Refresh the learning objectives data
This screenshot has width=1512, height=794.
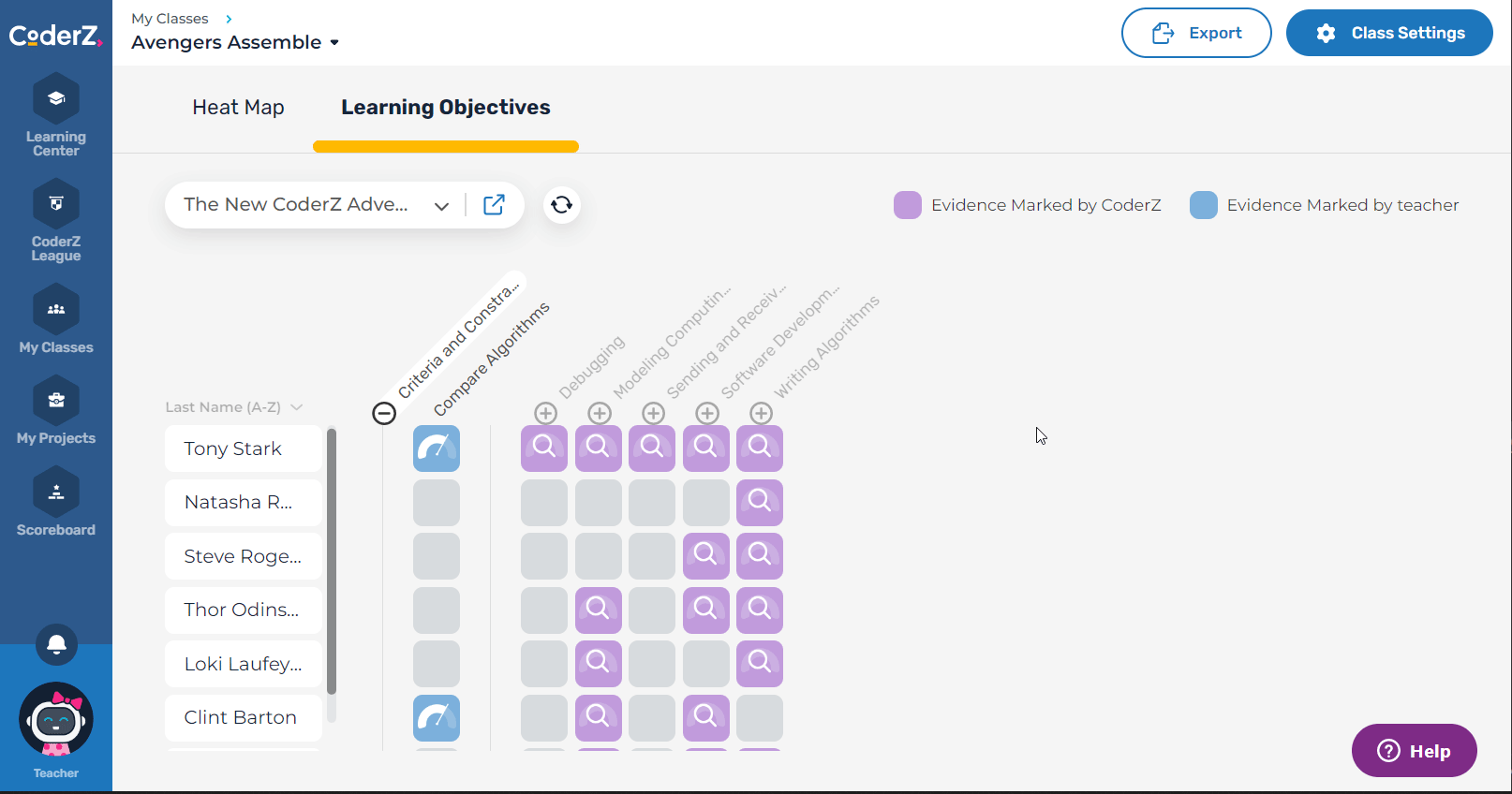[562, 205]
